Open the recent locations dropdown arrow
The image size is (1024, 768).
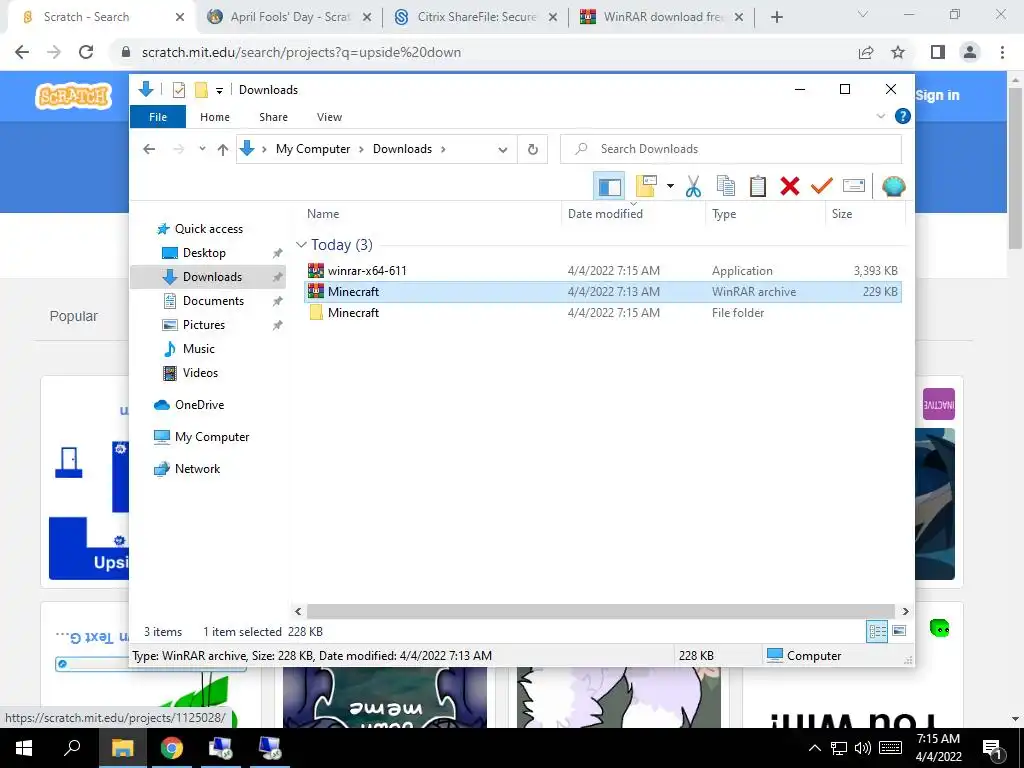click(x=202, y=149)
